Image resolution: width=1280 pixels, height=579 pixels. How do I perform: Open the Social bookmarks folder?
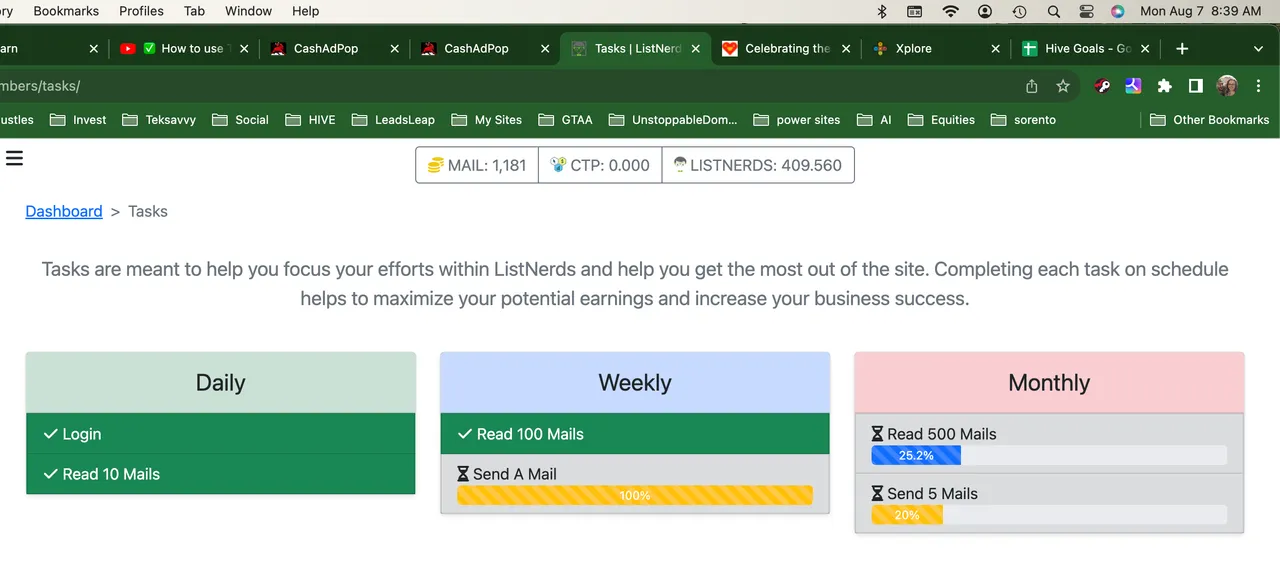(240, 119)
